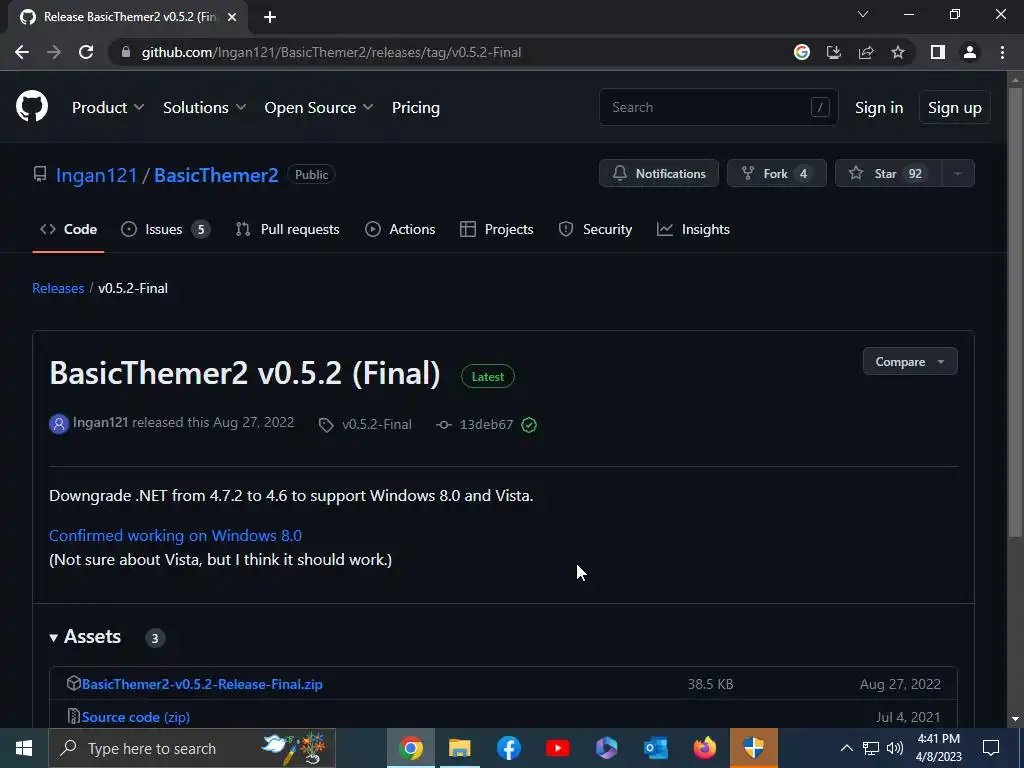Click the browser address bar URL

[x=331, y=52]
